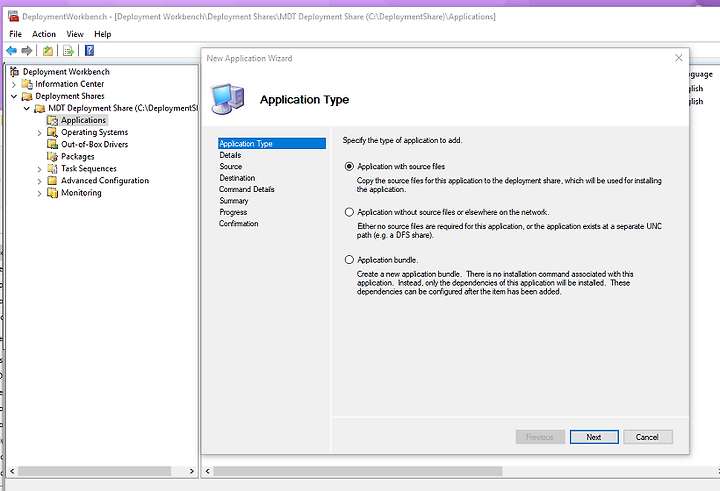The width and height of the screenshot is (720, 491).
Task: Click the tree pane scroll right arrow
Action: point(192,471)
